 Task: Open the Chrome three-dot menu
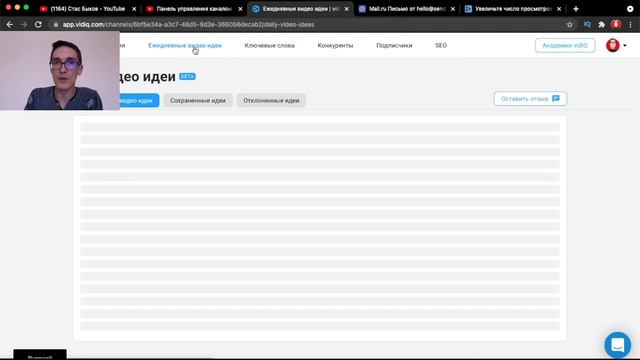click(x=630, y=24)
